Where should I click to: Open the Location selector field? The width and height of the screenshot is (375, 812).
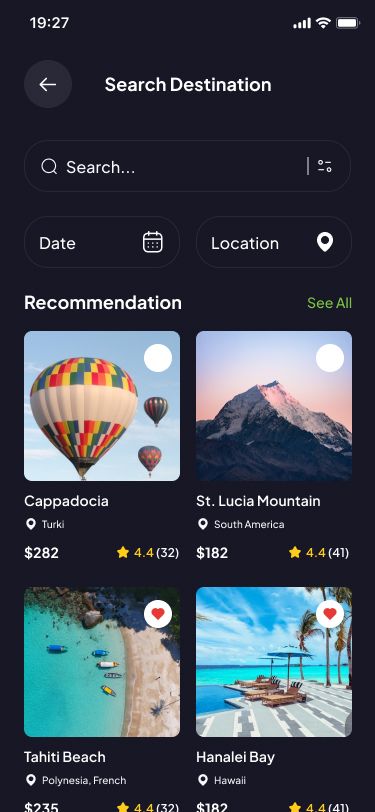pyautogui.click(x=274, y=242)
